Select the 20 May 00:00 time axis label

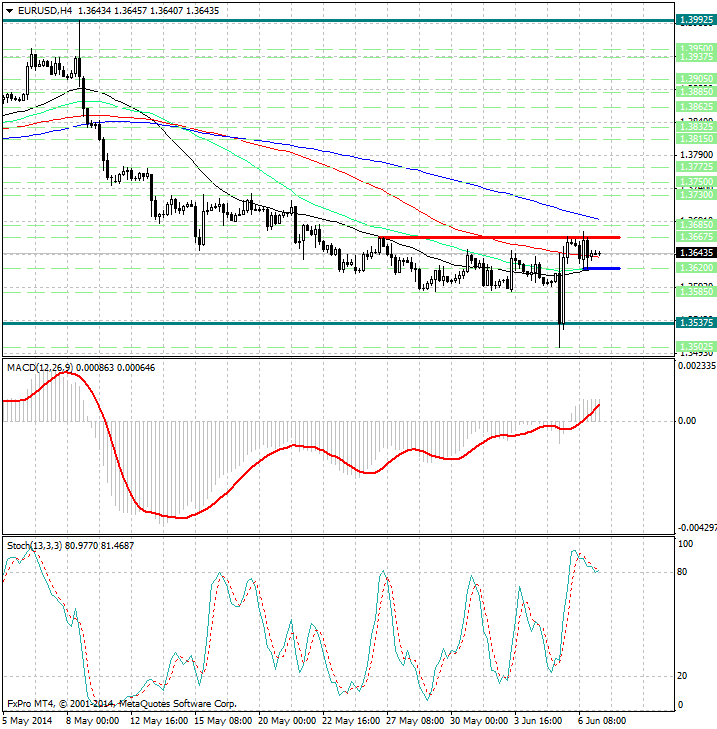(287, 721)
